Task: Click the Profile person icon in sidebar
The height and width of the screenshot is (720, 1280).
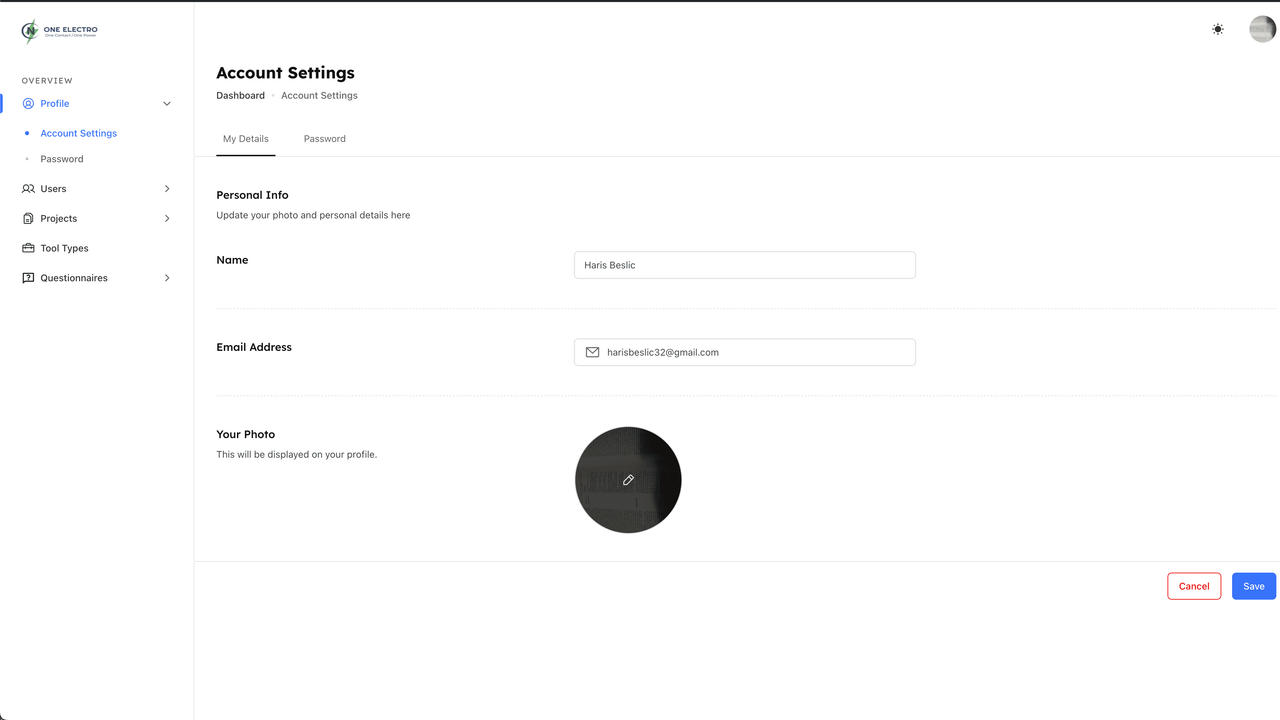Action: pos(28,104)
